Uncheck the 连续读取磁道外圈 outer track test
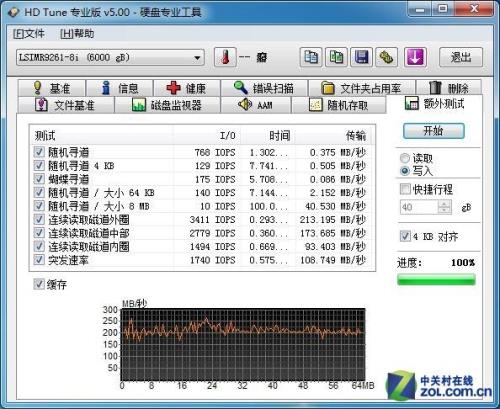The height and width of the screenshot is (409, 500). (x=39, y=219)
